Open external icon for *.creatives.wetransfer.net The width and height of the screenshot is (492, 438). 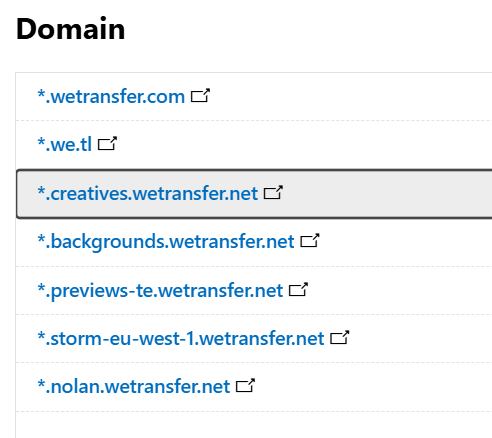point(273,193)
